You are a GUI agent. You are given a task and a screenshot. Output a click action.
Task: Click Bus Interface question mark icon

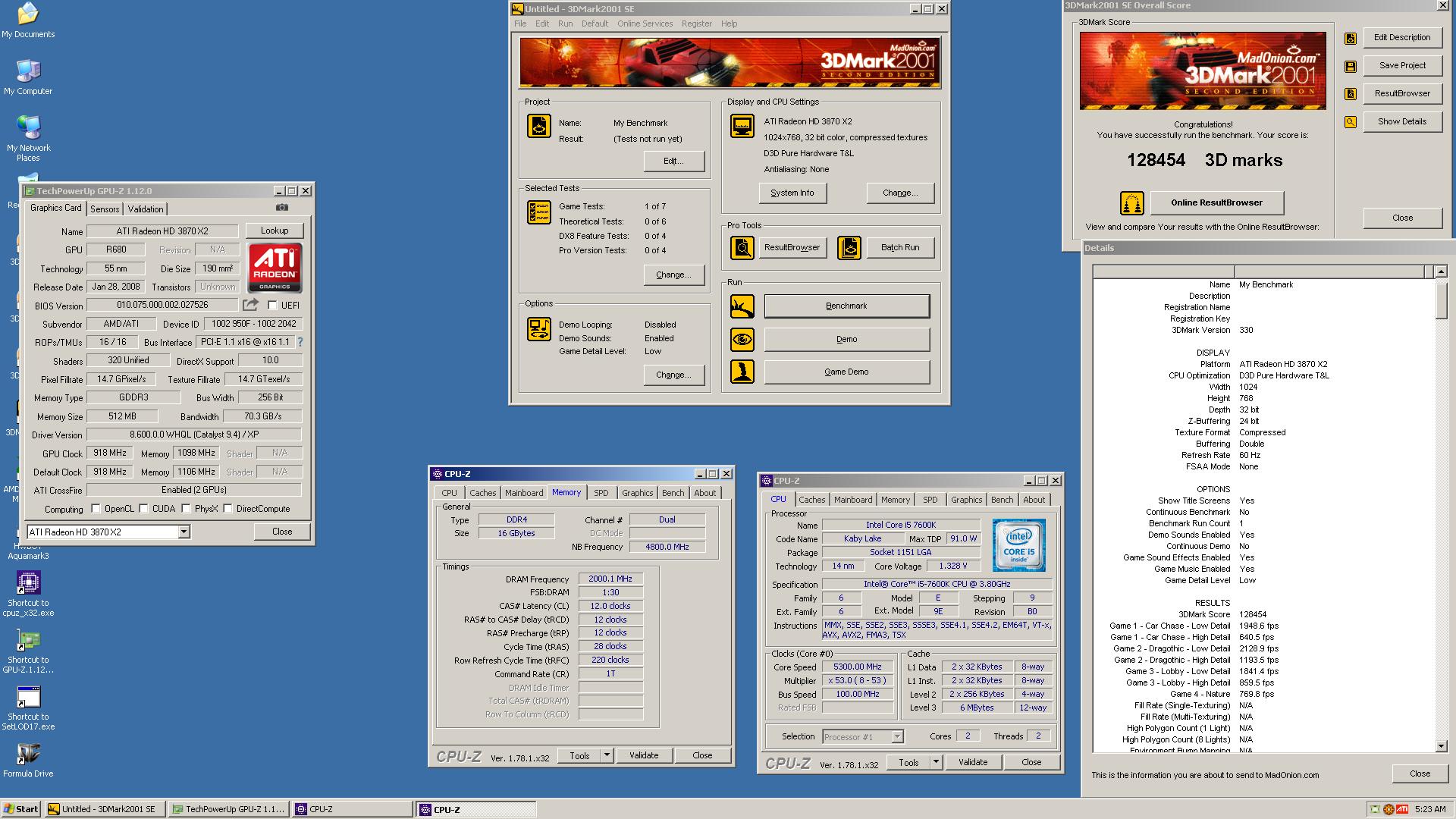click(x=300, y=342)
